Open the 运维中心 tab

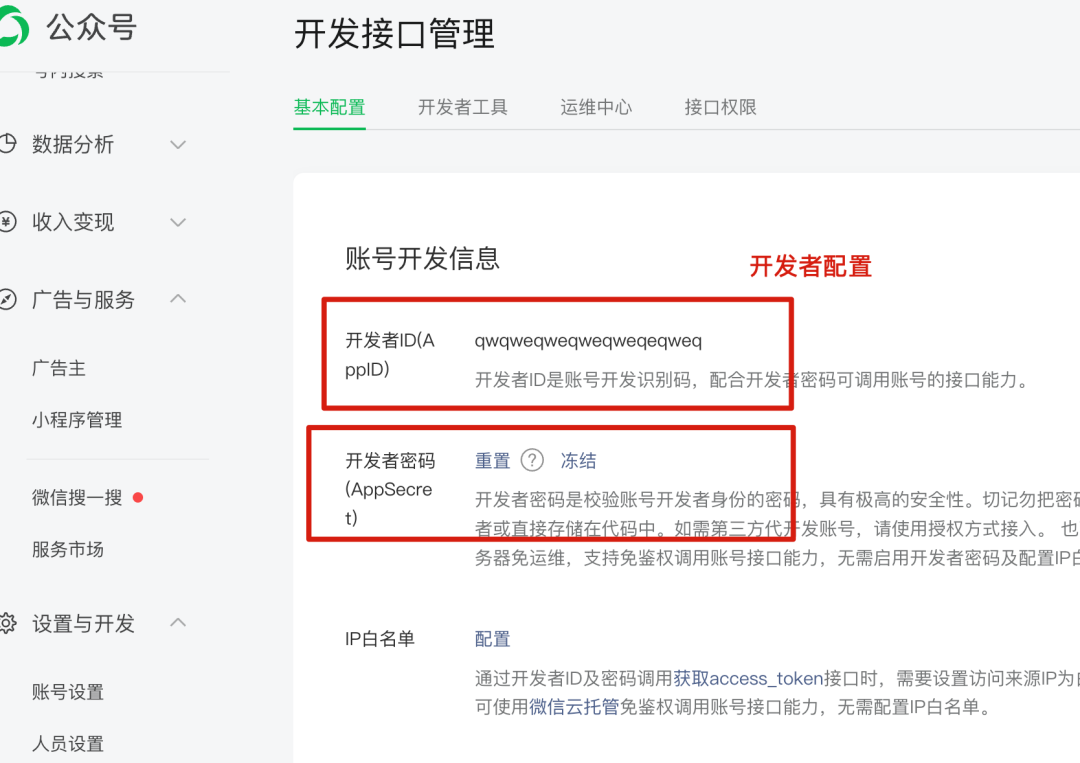[596, 107]
